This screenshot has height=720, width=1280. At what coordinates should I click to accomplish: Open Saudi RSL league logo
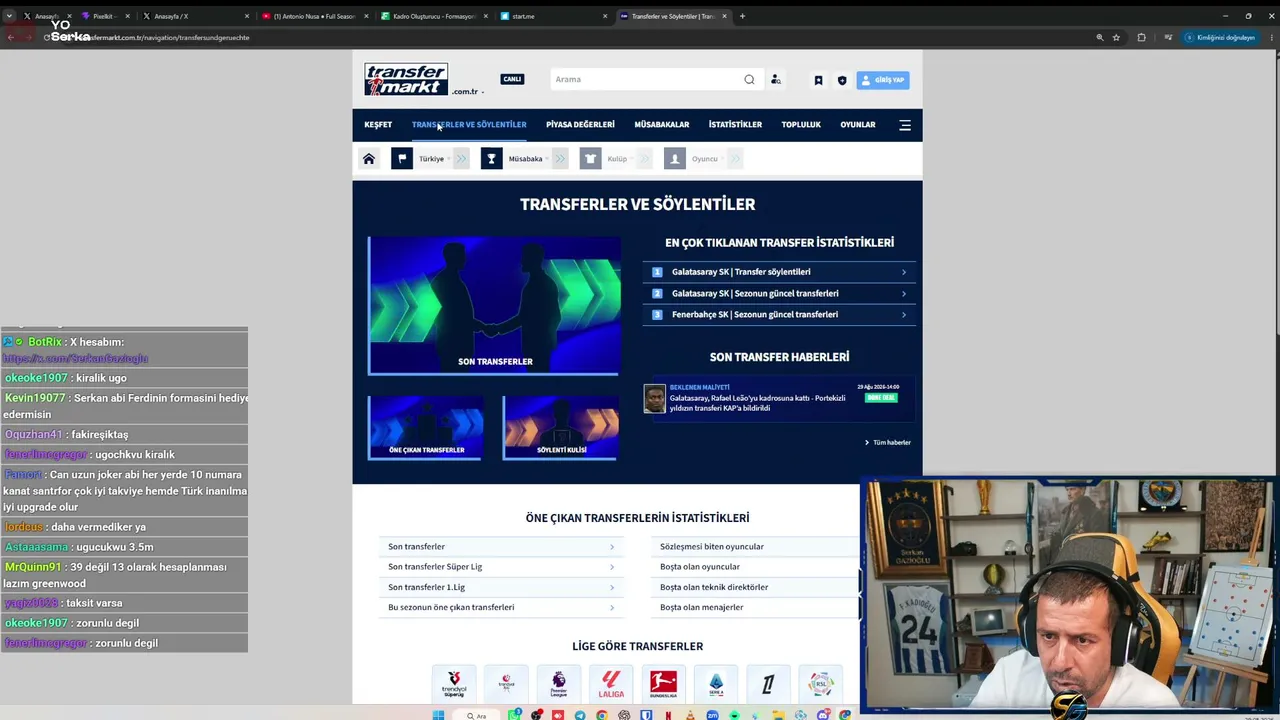821,684
